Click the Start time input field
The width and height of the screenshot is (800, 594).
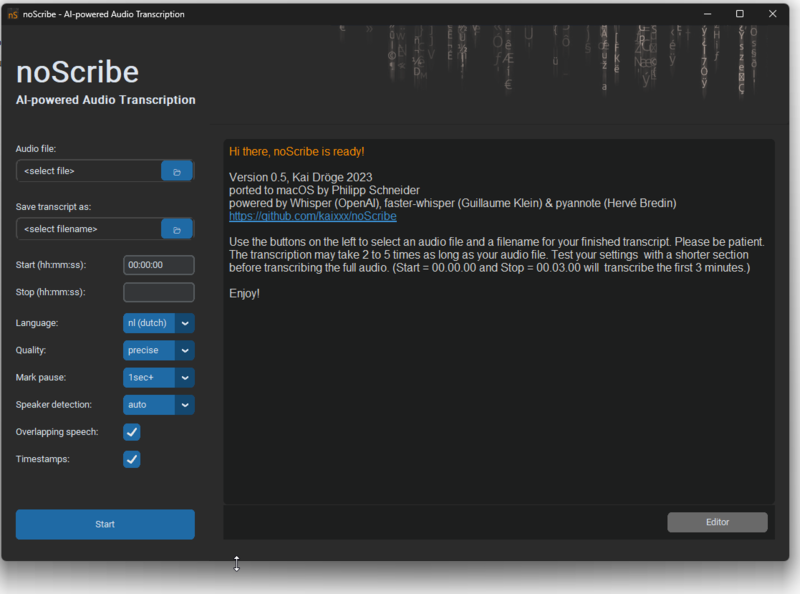pos(158,265)
